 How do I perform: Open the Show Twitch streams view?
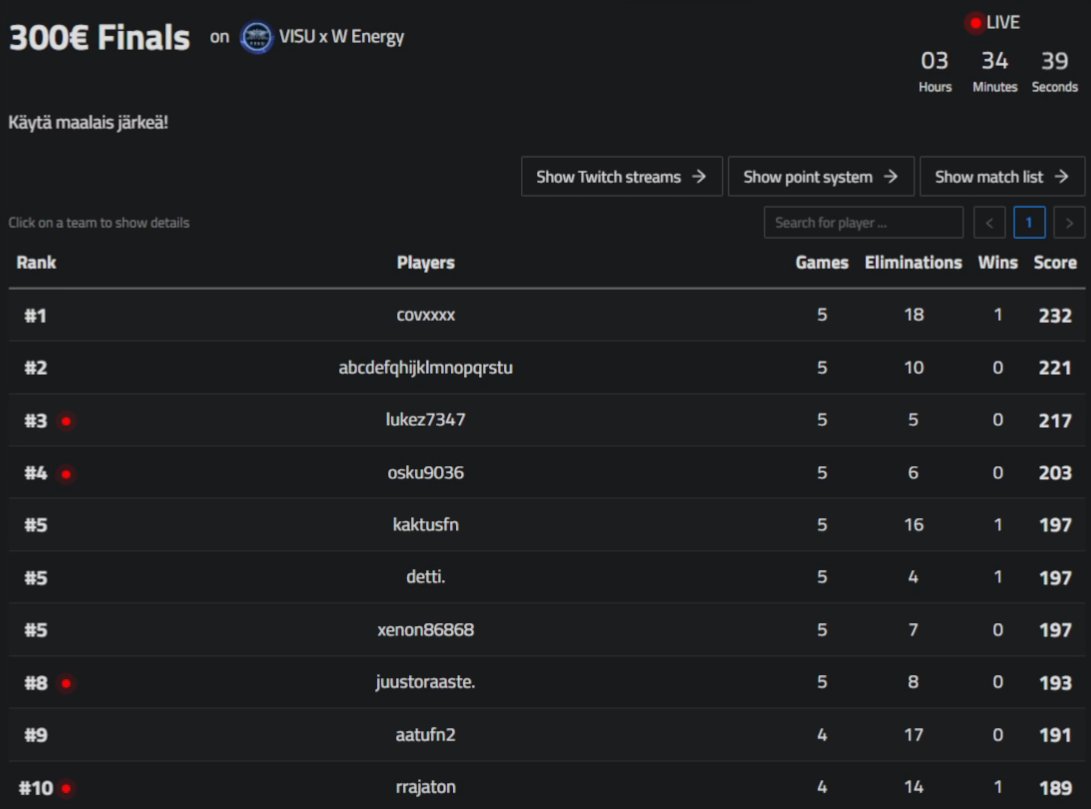point(622,176)
